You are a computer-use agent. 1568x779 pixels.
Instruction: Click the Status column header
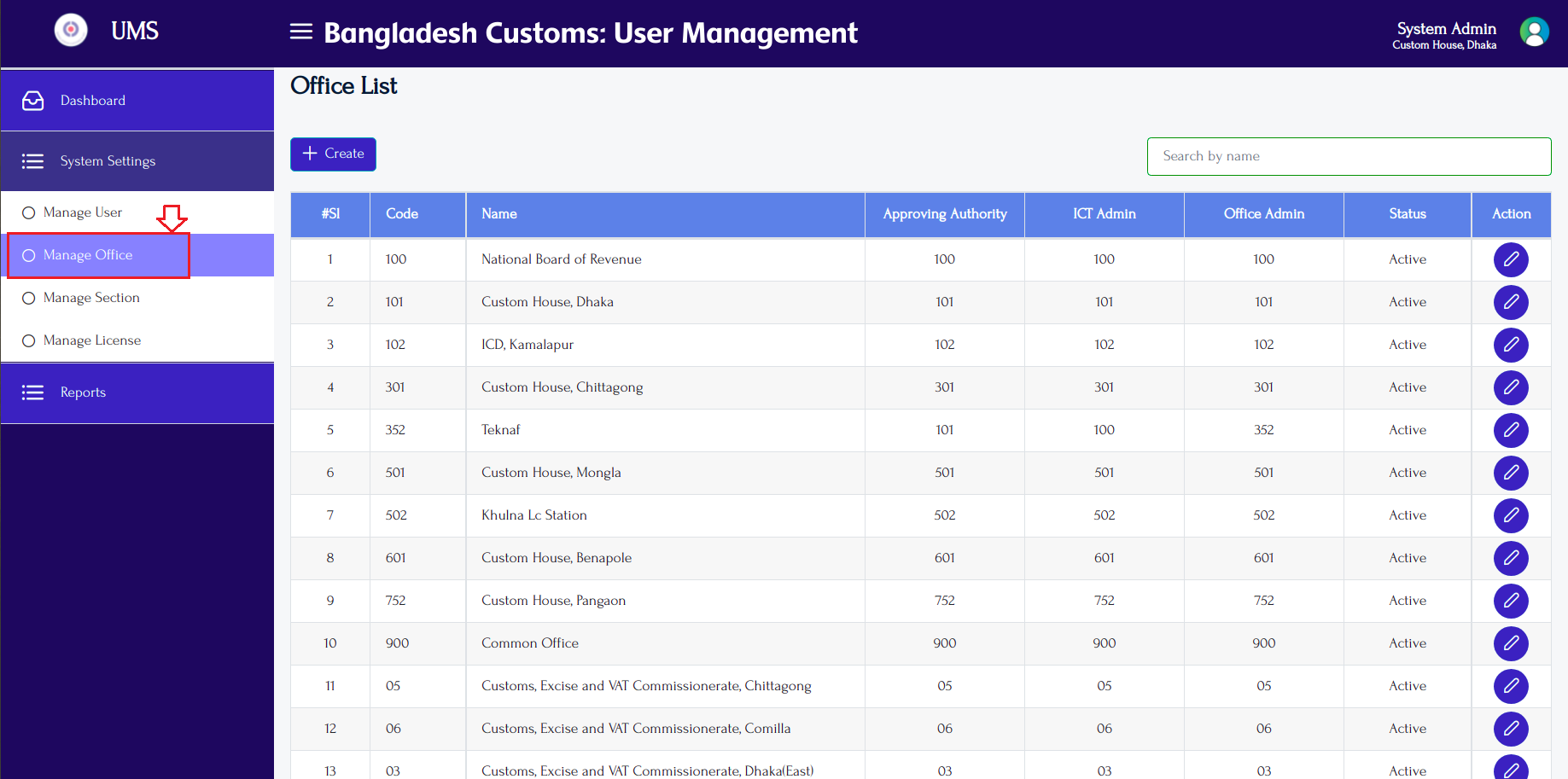[1408, 214]
